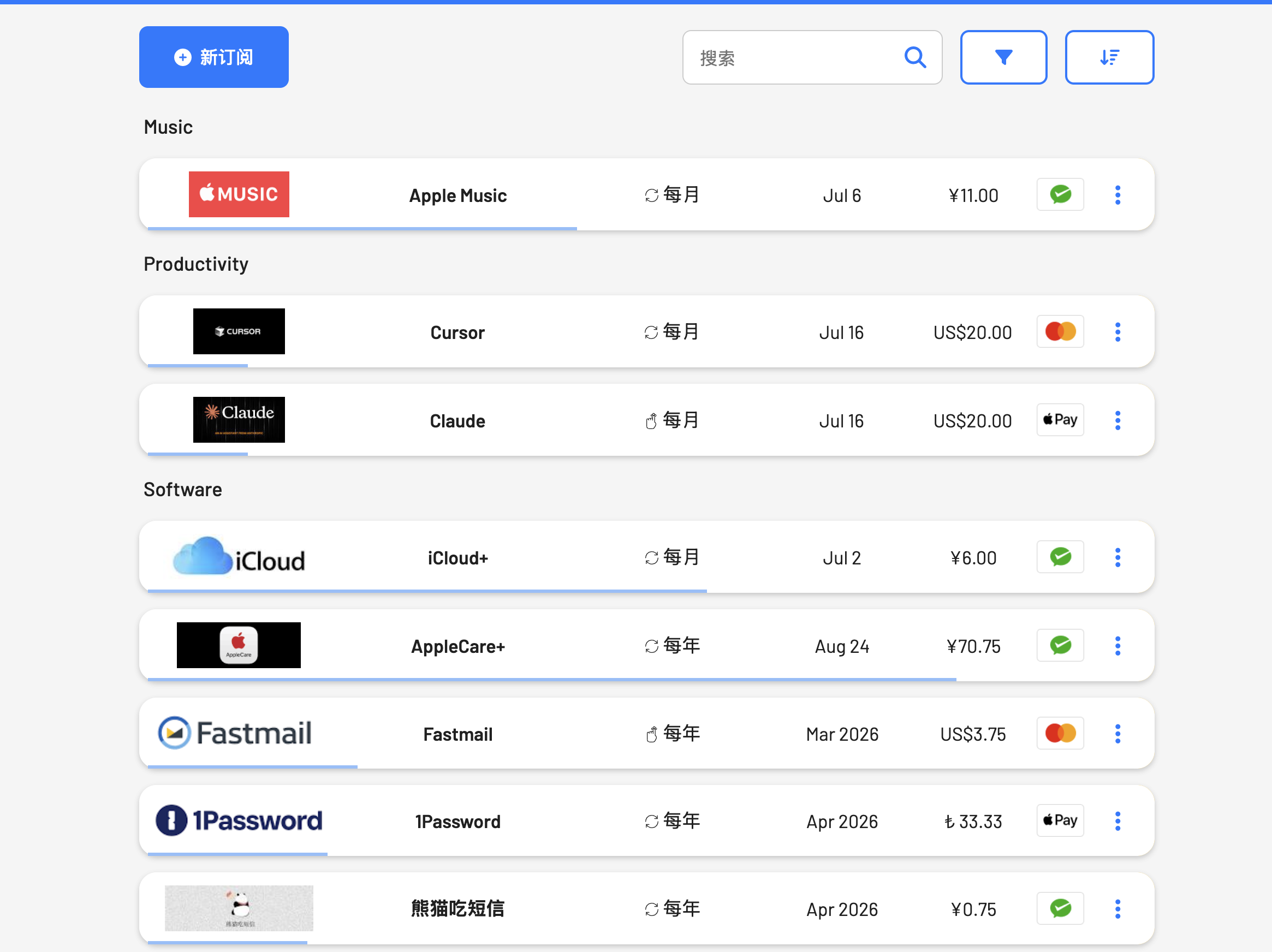This screenshot has height=952, width=1272.
Task: Open the Claude row three-dot menu
Action: 1118,420
